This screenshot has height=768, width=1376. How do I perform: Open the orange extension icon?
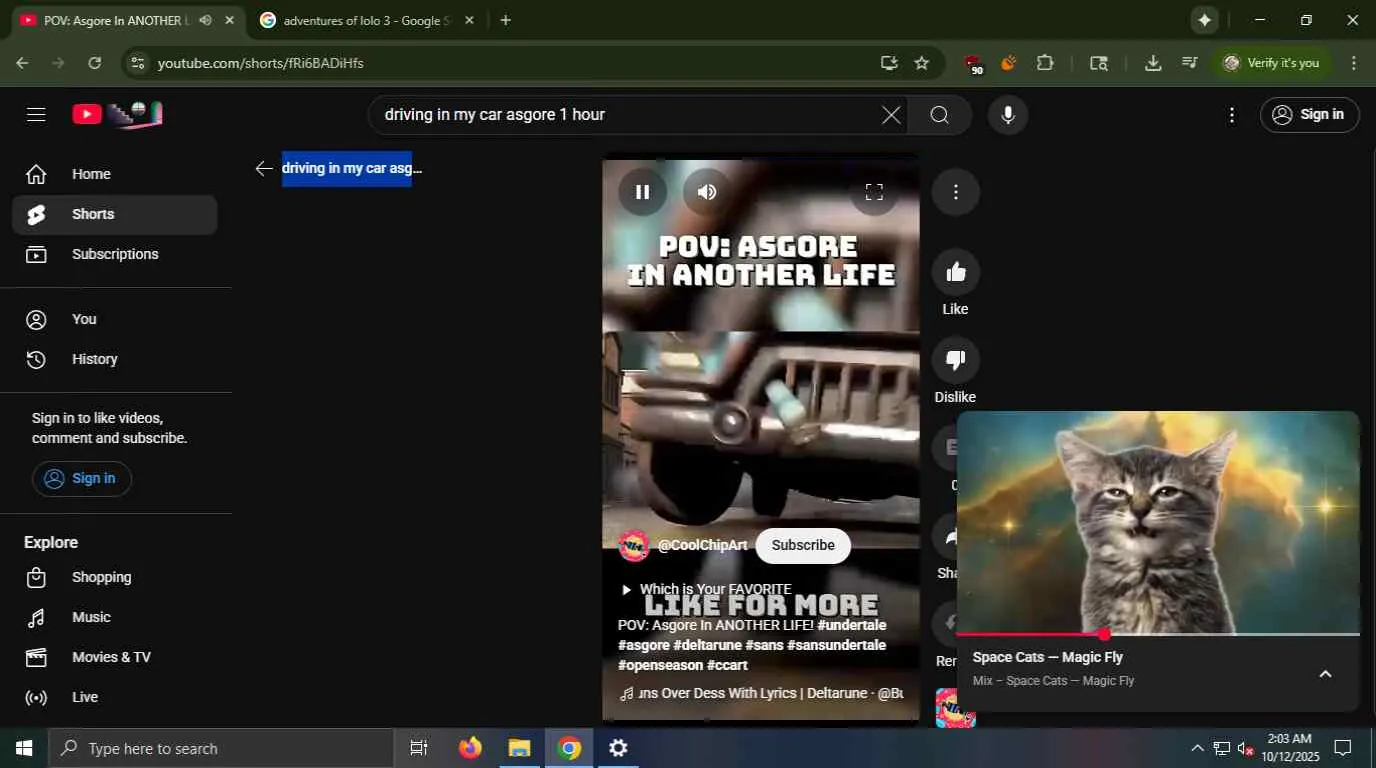tap(1009, 63)
